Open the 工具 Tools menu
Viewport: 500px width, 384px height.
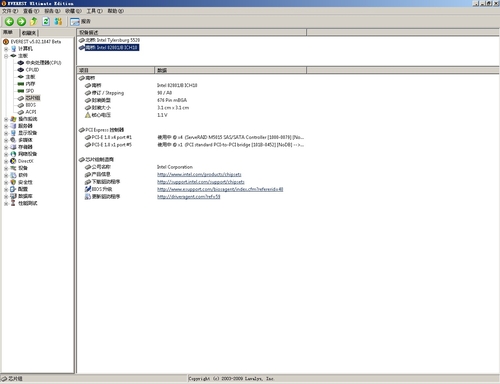point(95,11)
